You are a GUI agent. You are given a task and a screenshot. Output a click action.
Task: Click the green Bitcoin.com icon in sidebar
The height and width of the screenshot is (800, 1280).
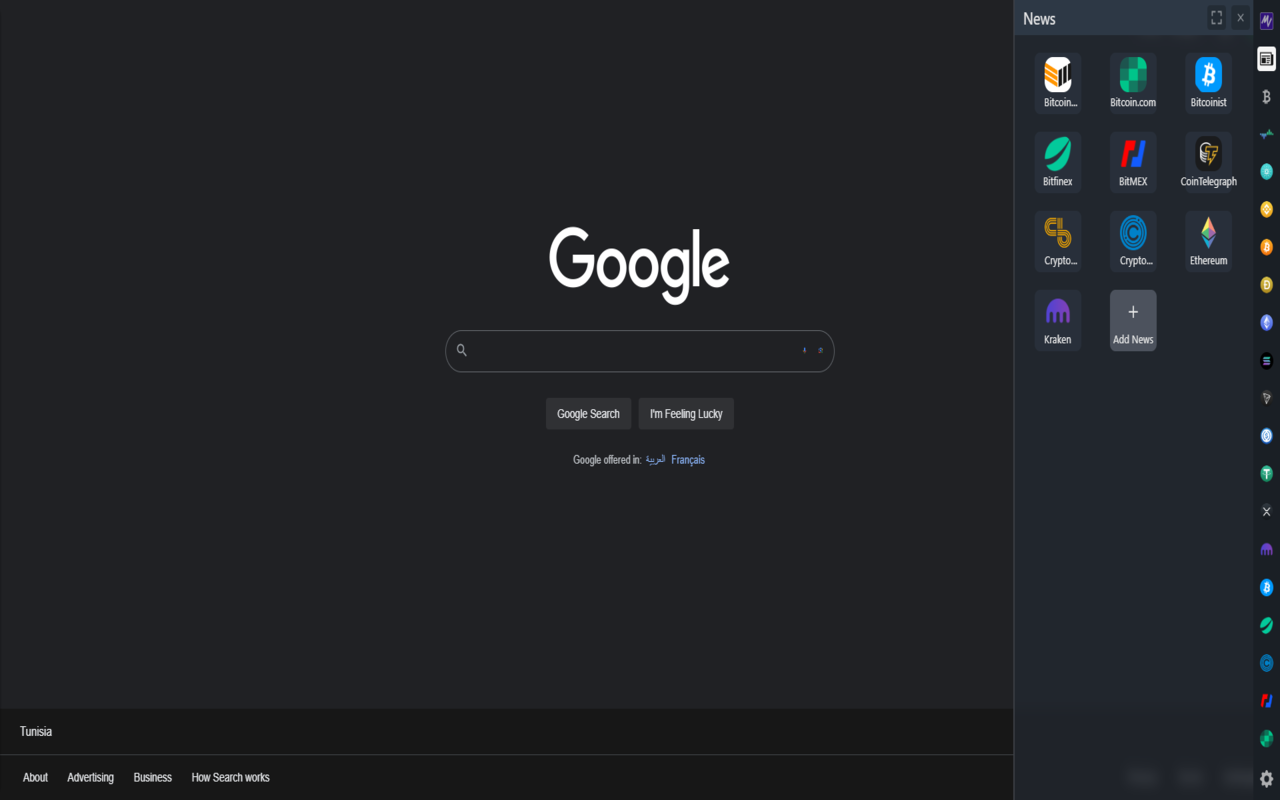click(1266, 739)
